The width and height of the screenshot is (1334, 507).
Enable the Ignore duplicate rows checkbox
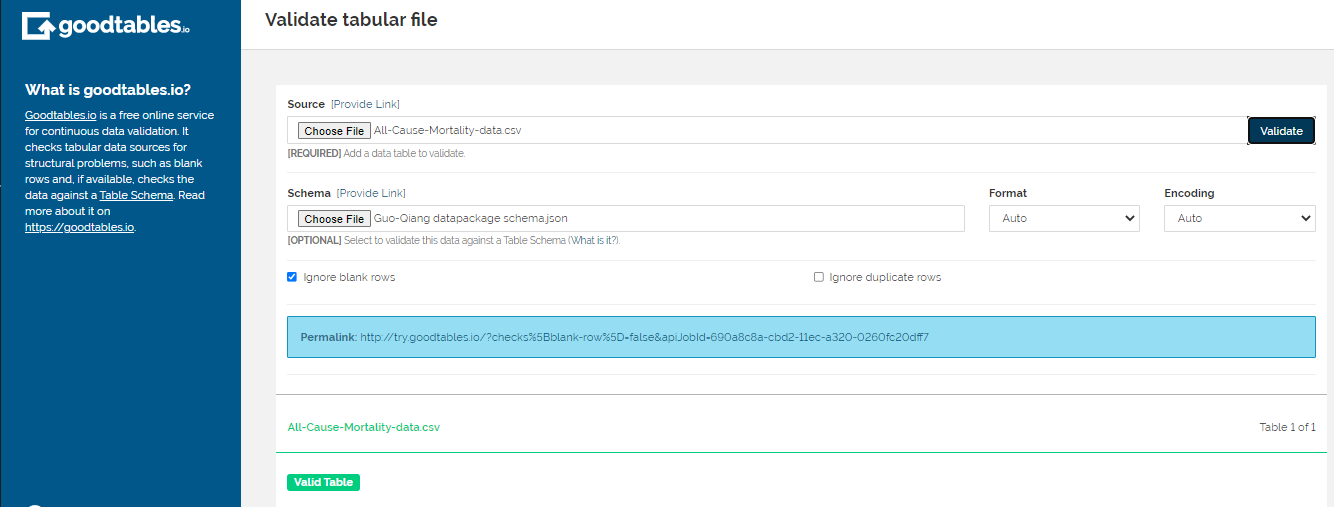click(819, 277)
